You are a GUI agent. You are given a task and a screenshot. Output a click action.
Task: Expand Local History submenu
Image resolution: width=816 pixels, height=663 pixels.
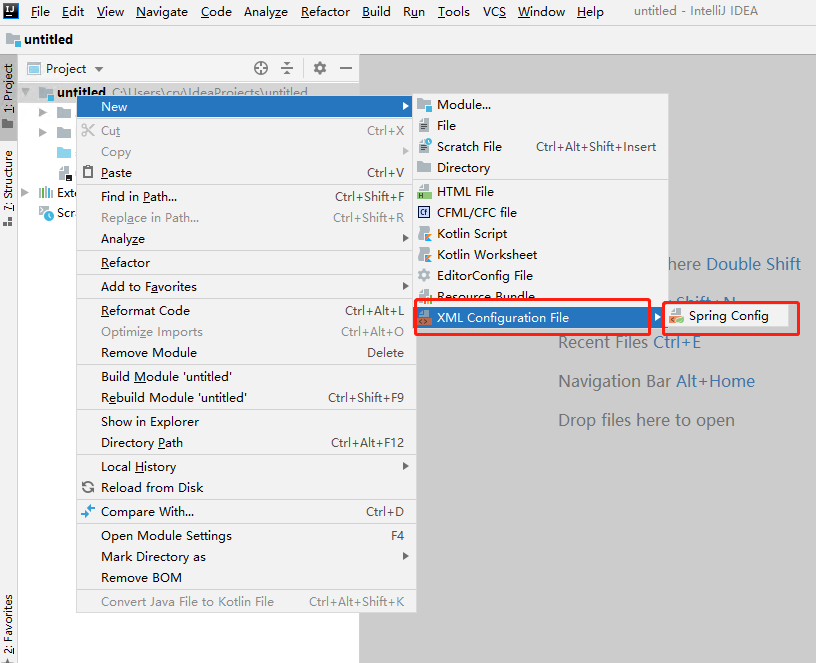click(x=405, y=466)
